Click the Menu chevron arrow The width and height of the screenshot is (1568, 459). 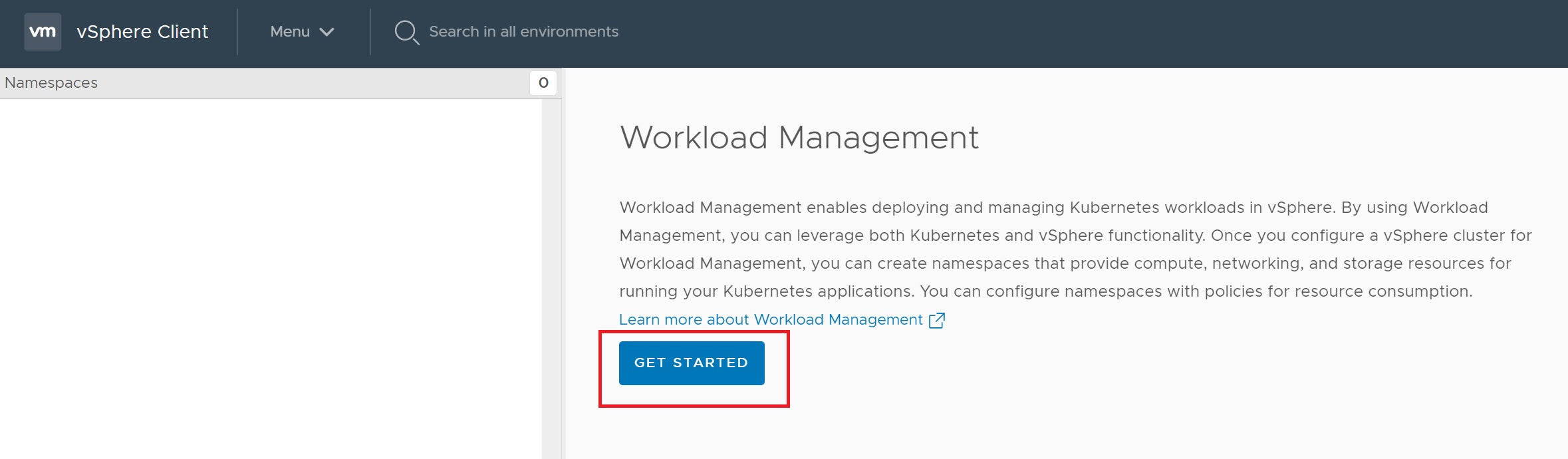pos(327,32)
